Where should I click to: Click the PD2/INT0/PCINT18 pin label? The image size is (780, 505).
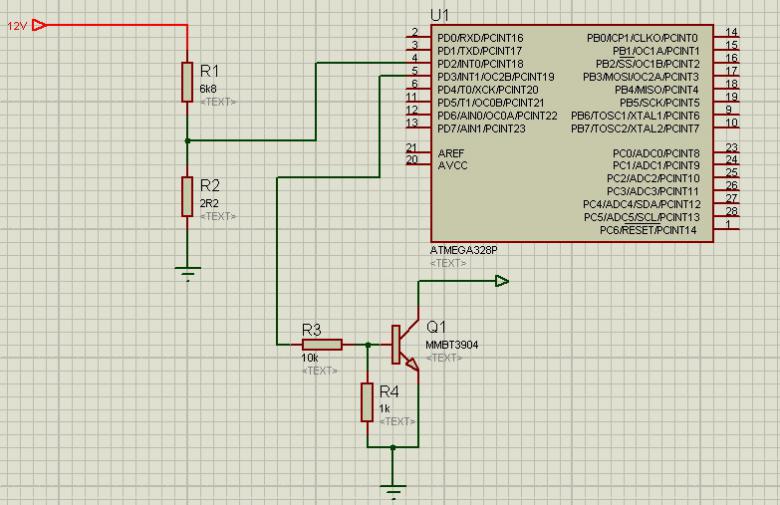[x=480, y=64]
